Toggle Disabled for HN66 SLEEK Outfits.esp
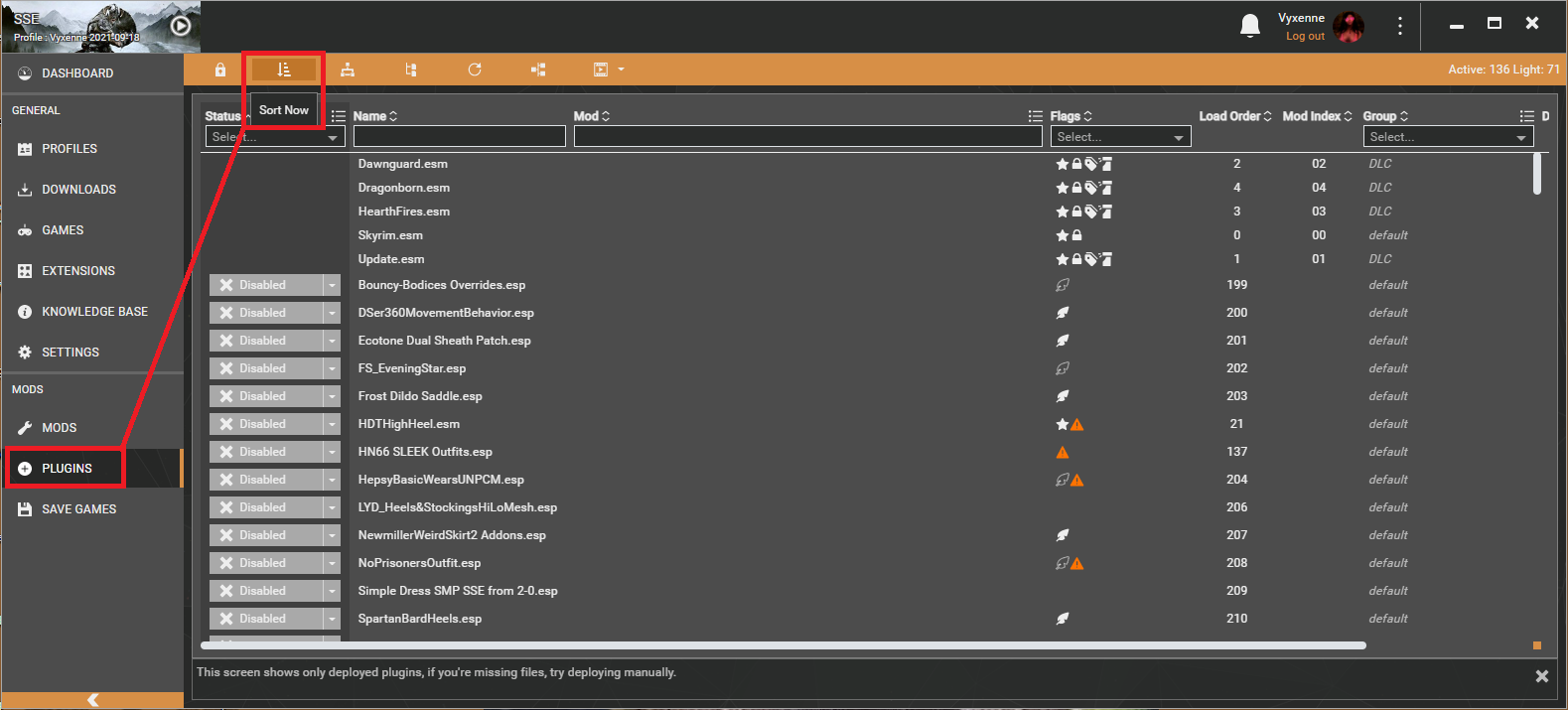1568x710 pixels. pos(266,452)
